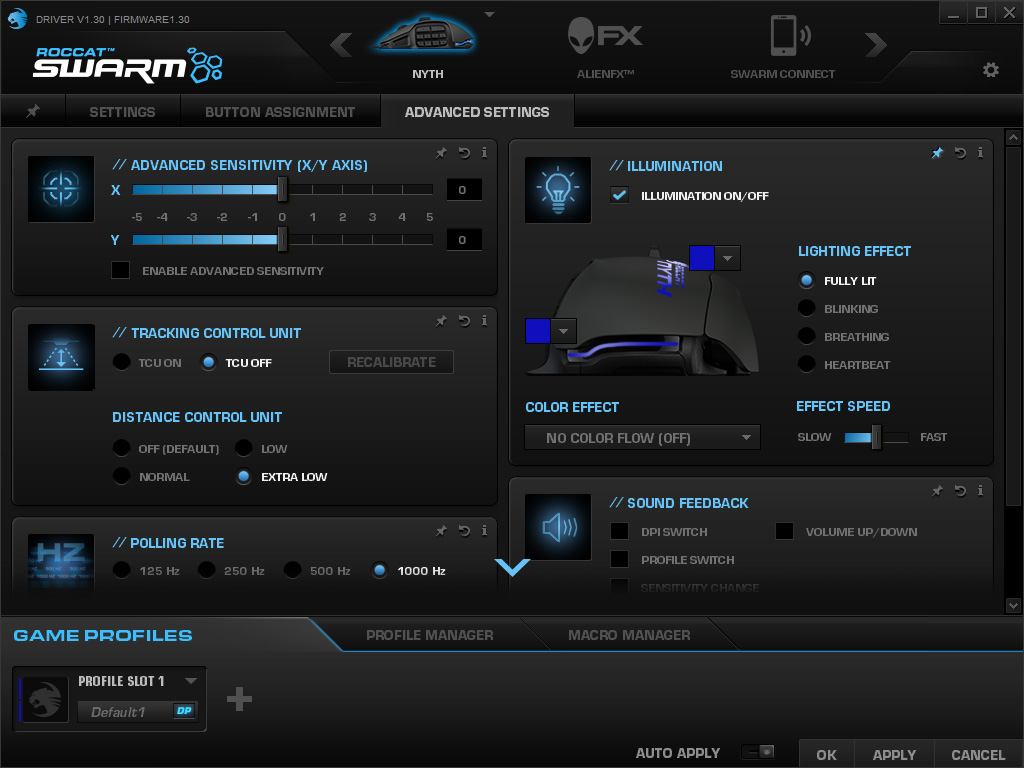Select Advanced Settings tab
Screen dimensions: 1024x768
477,112
